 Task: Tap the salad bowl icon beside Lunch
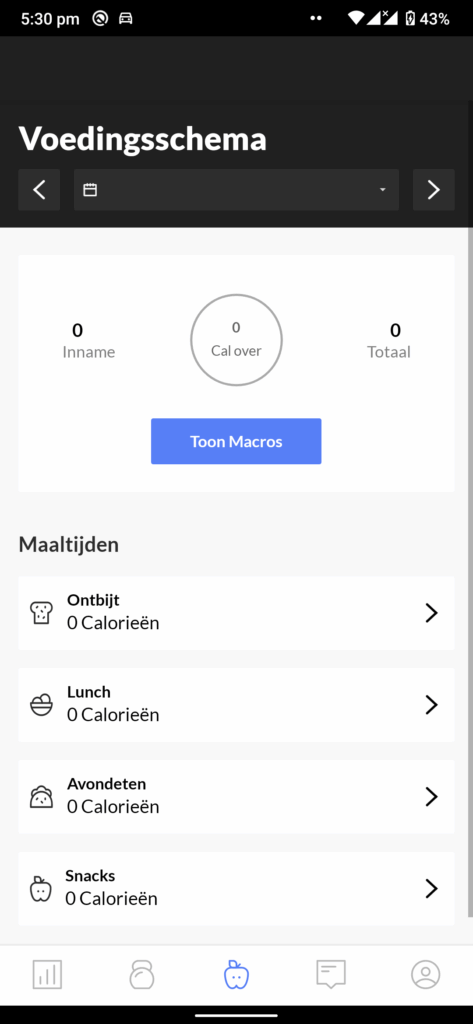(41, 705)
